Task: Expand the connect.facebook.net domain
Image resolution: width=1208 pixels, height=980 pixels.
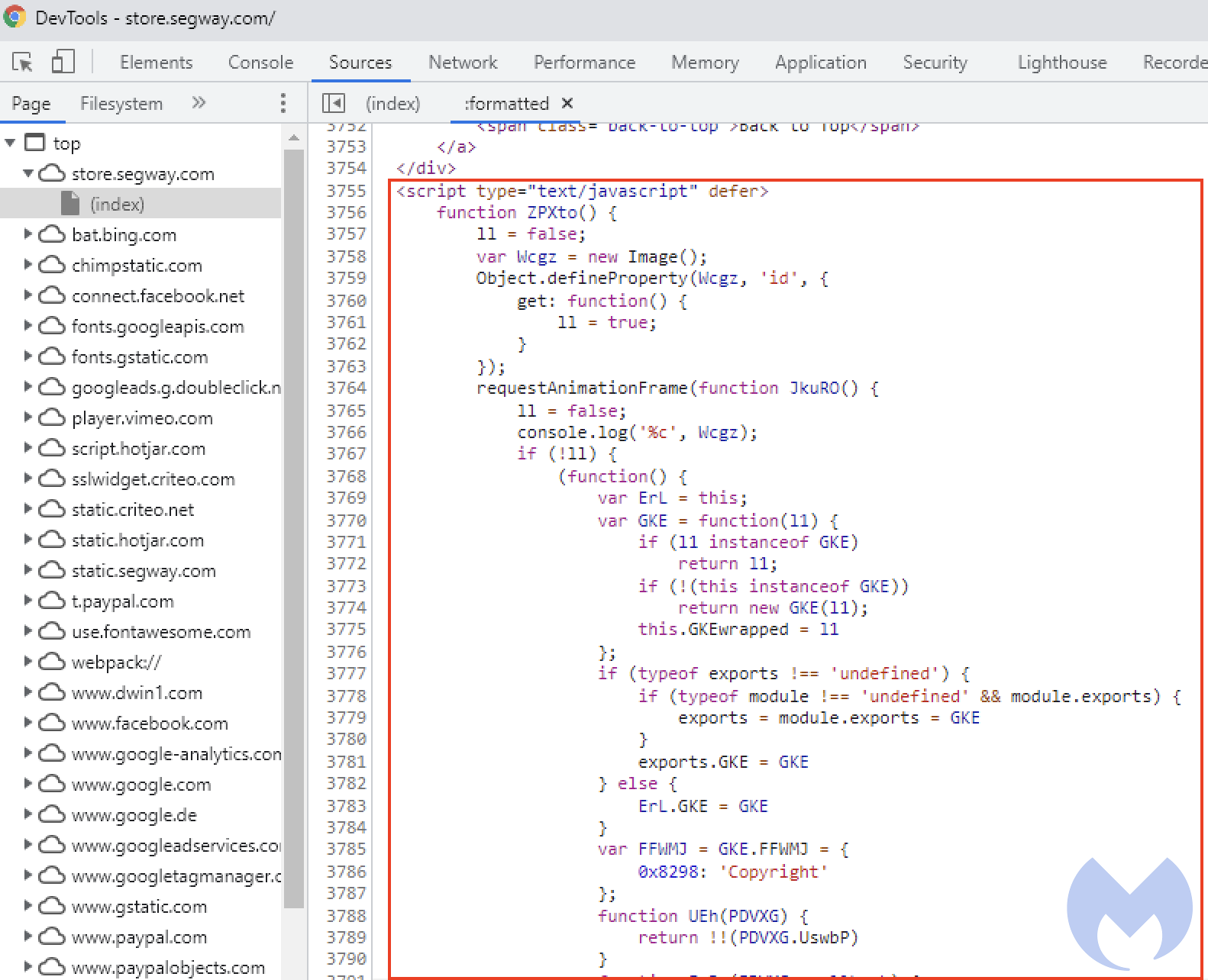Action: [x=28, y=295]
